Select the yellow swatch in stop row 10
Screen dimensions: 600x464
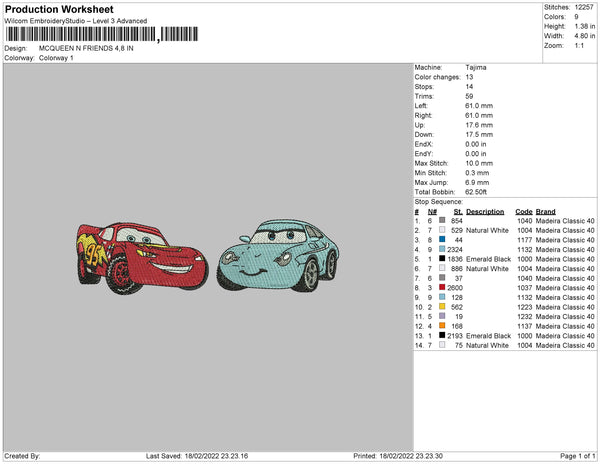[x=442, y=306]
